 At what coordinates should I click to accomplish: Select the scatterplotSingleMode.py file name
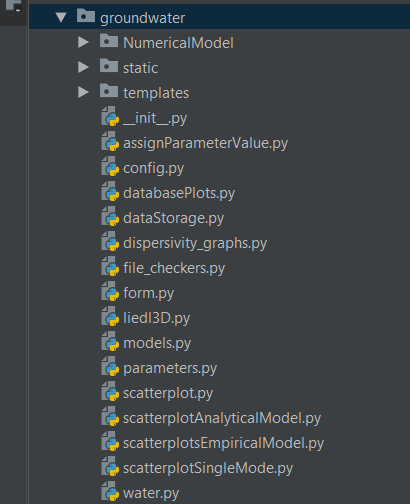208,468
